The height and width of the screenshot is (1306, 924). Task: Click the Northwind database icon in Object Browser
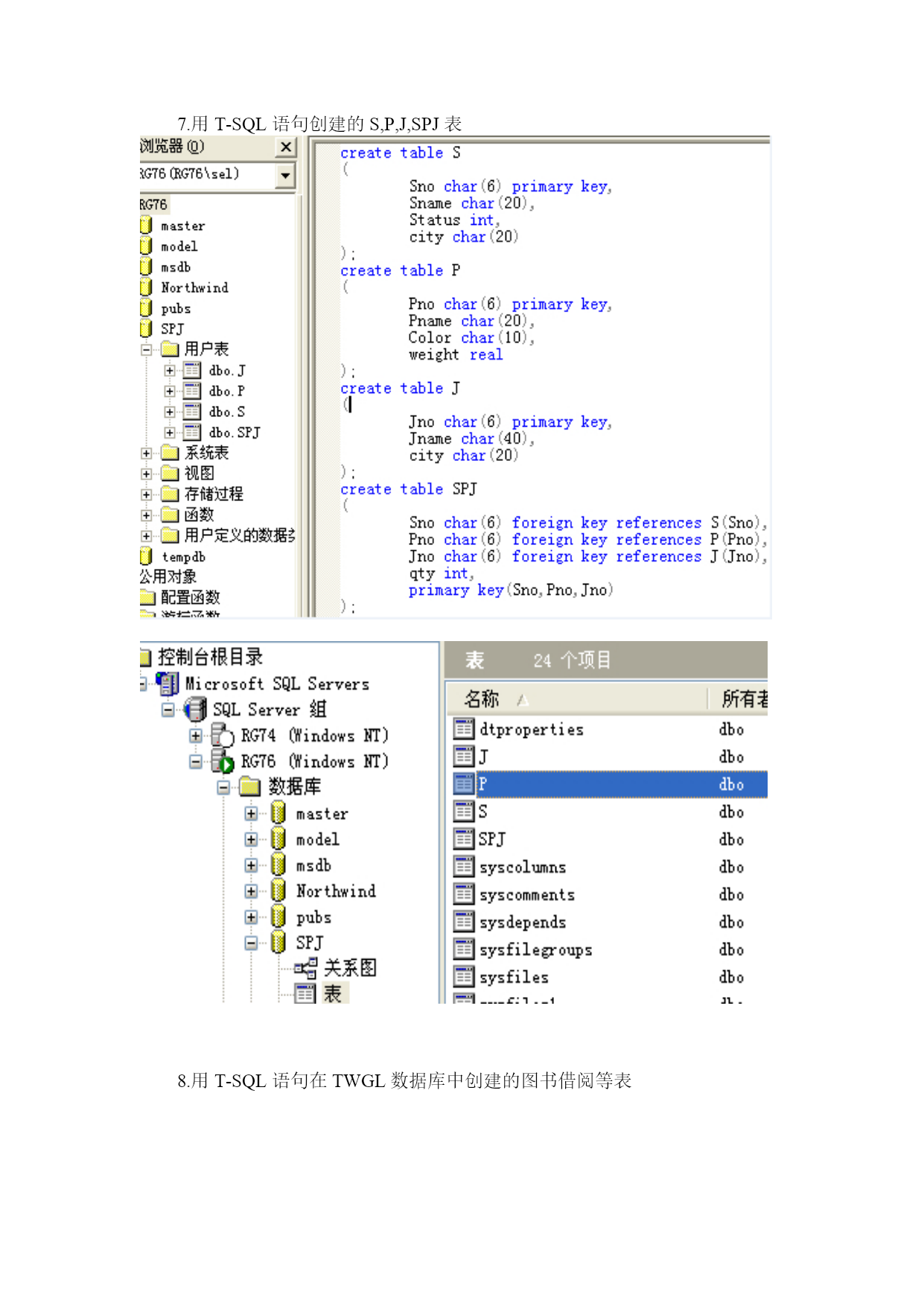pos(146,287)
